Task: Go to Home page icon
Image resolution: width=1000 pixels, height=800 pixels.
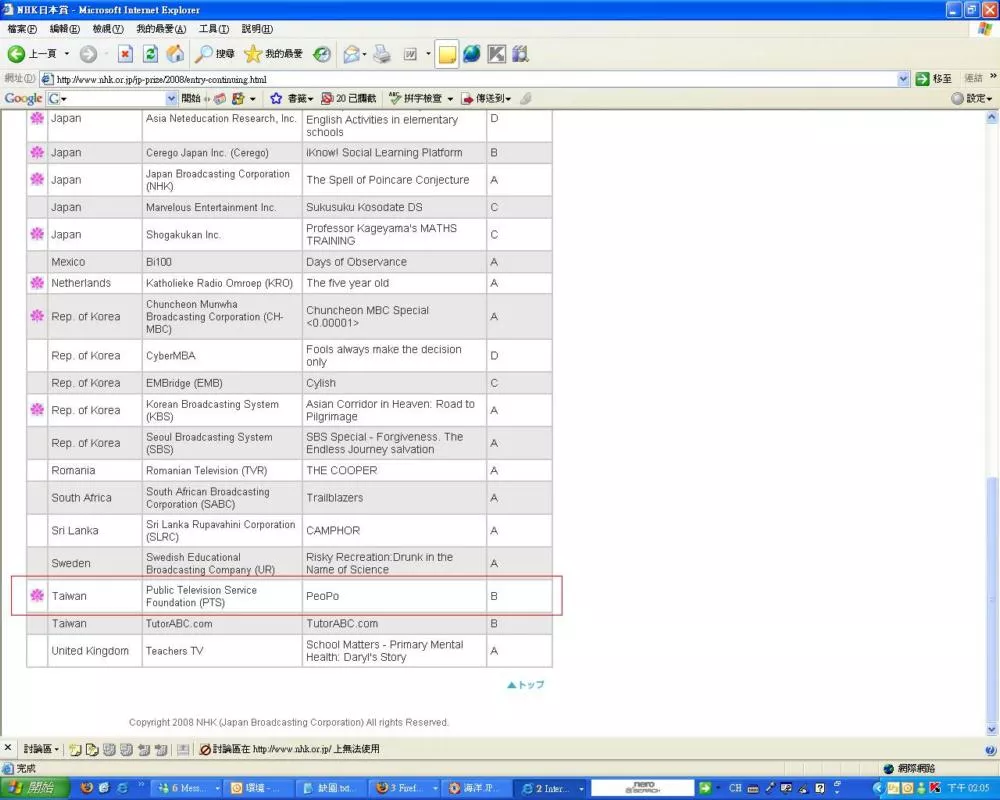Action: tap(175, 54)
